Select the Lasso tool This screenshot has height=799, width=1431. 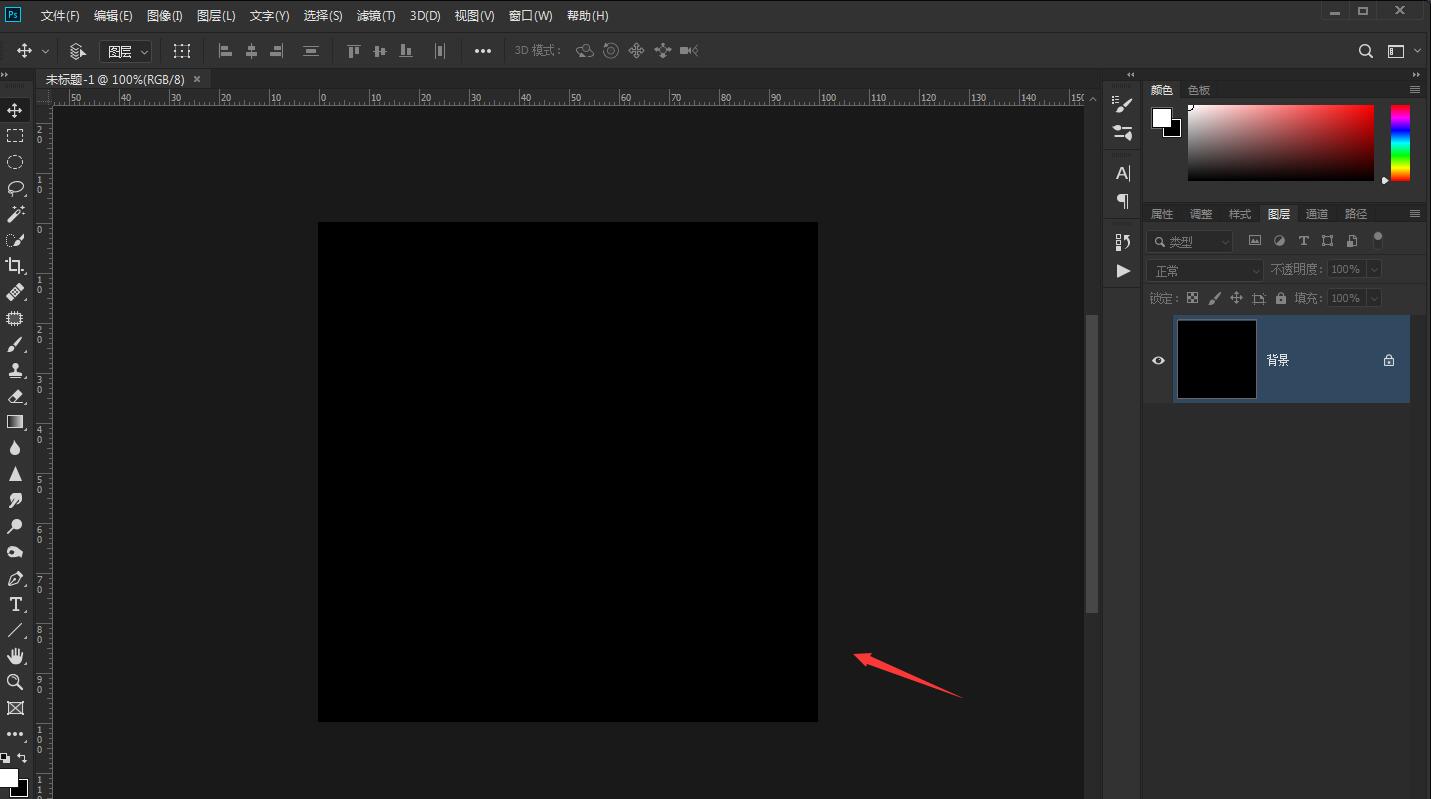15,188
